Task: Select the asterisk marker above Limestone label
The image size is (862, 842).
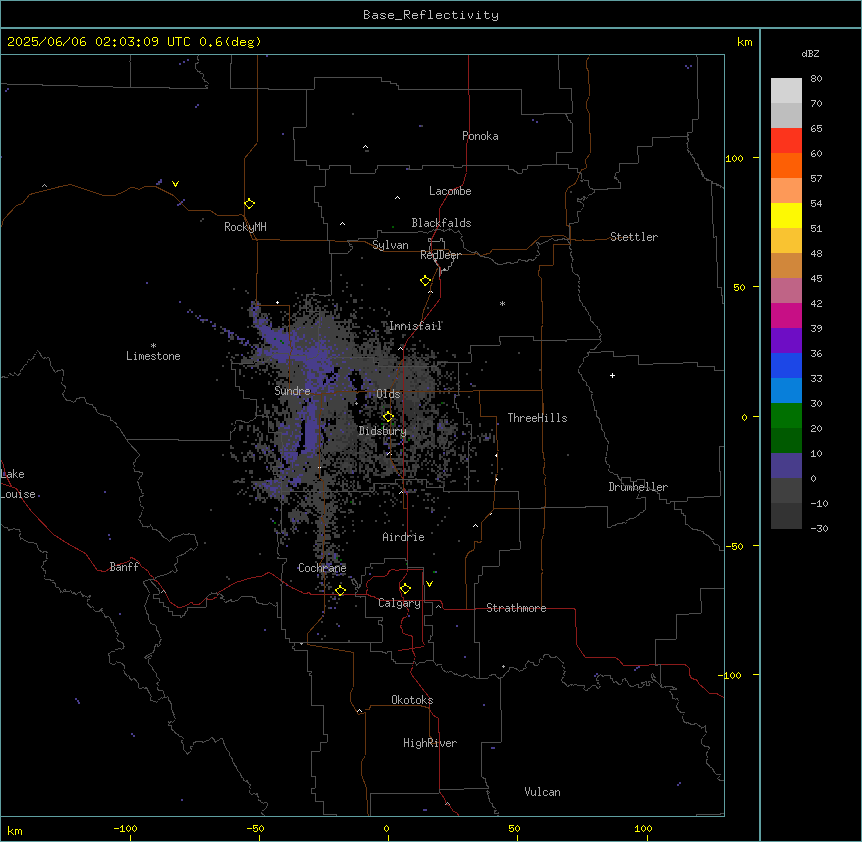Action: (153, 346)
